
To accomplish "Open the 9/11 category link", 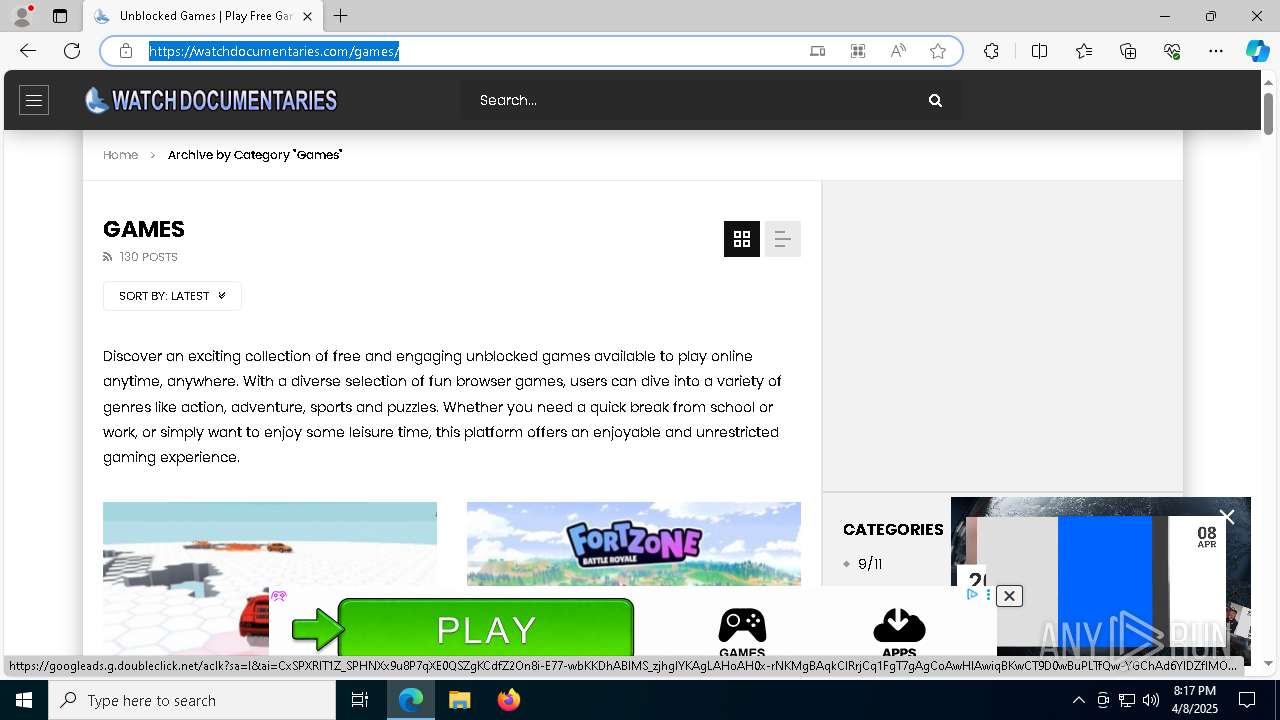I will [870, 564].
